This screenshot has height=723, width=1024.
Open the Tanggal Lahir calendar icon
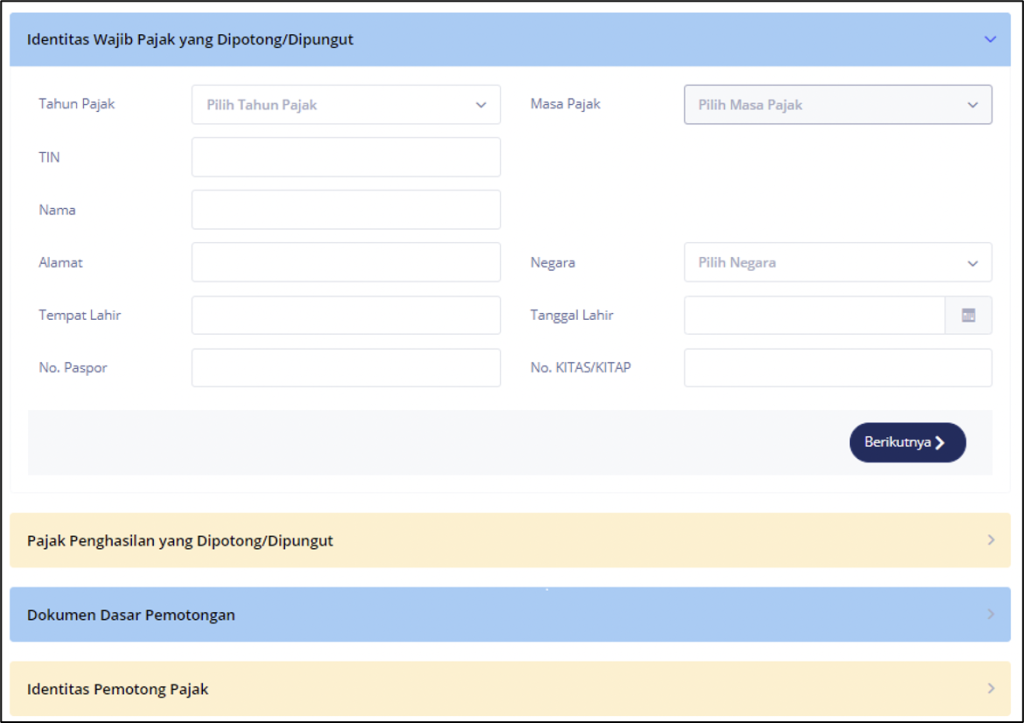pyautogui.click(x=968, y=315)
